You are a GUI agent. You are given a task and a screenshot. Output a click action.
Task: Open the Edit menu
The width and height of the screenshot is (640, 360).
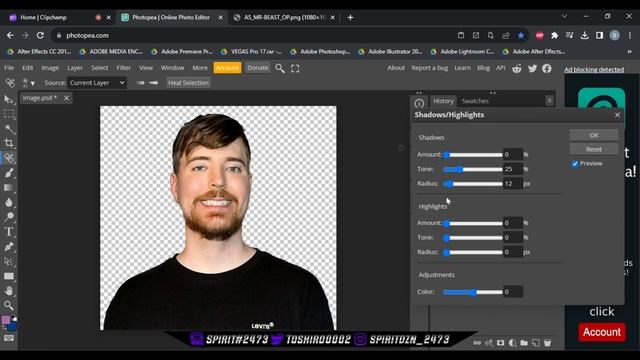pyautogui.click(x=27, y=68)
